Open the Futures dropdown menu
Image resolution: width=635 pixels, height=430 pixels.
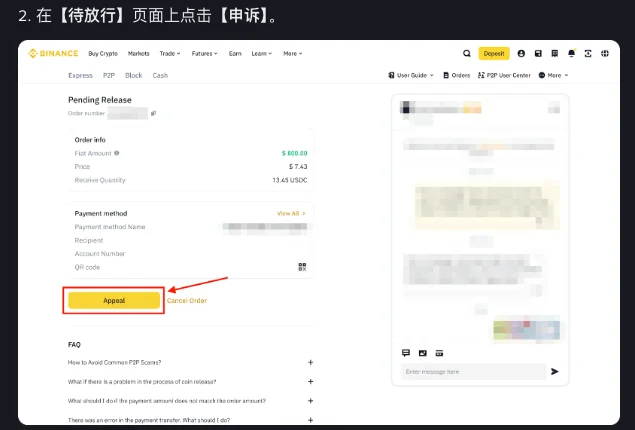pyautogui.click(x=205, y=53)
